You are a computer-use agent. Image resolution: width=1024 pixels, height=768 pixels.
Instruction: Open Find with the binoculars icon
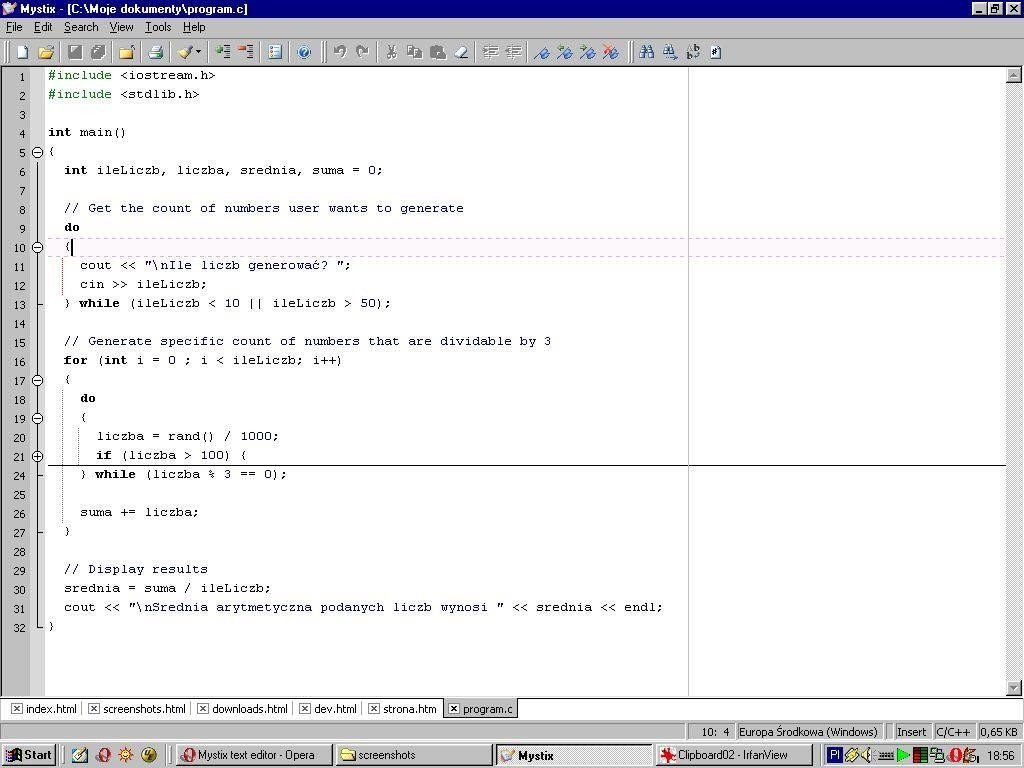[x=647, y=52]
